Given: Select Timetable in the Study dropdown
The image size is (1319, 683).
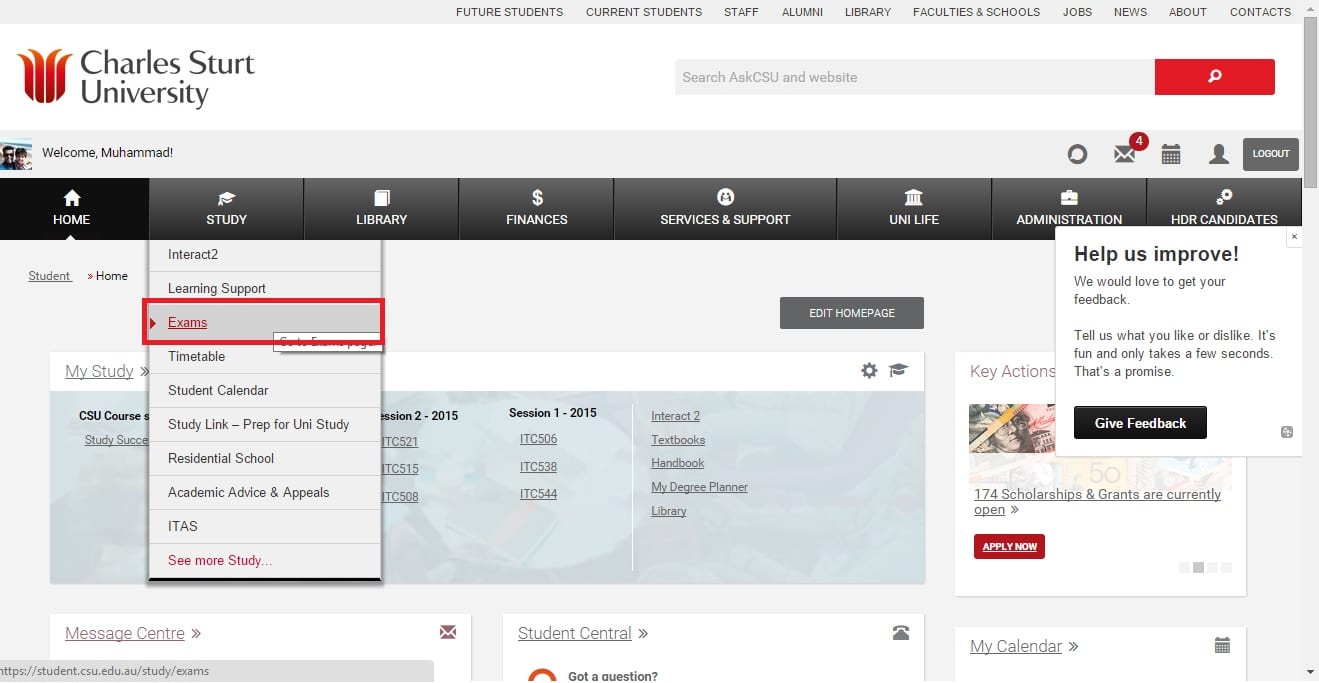Looking at the screenshot, I should [265, 356].
